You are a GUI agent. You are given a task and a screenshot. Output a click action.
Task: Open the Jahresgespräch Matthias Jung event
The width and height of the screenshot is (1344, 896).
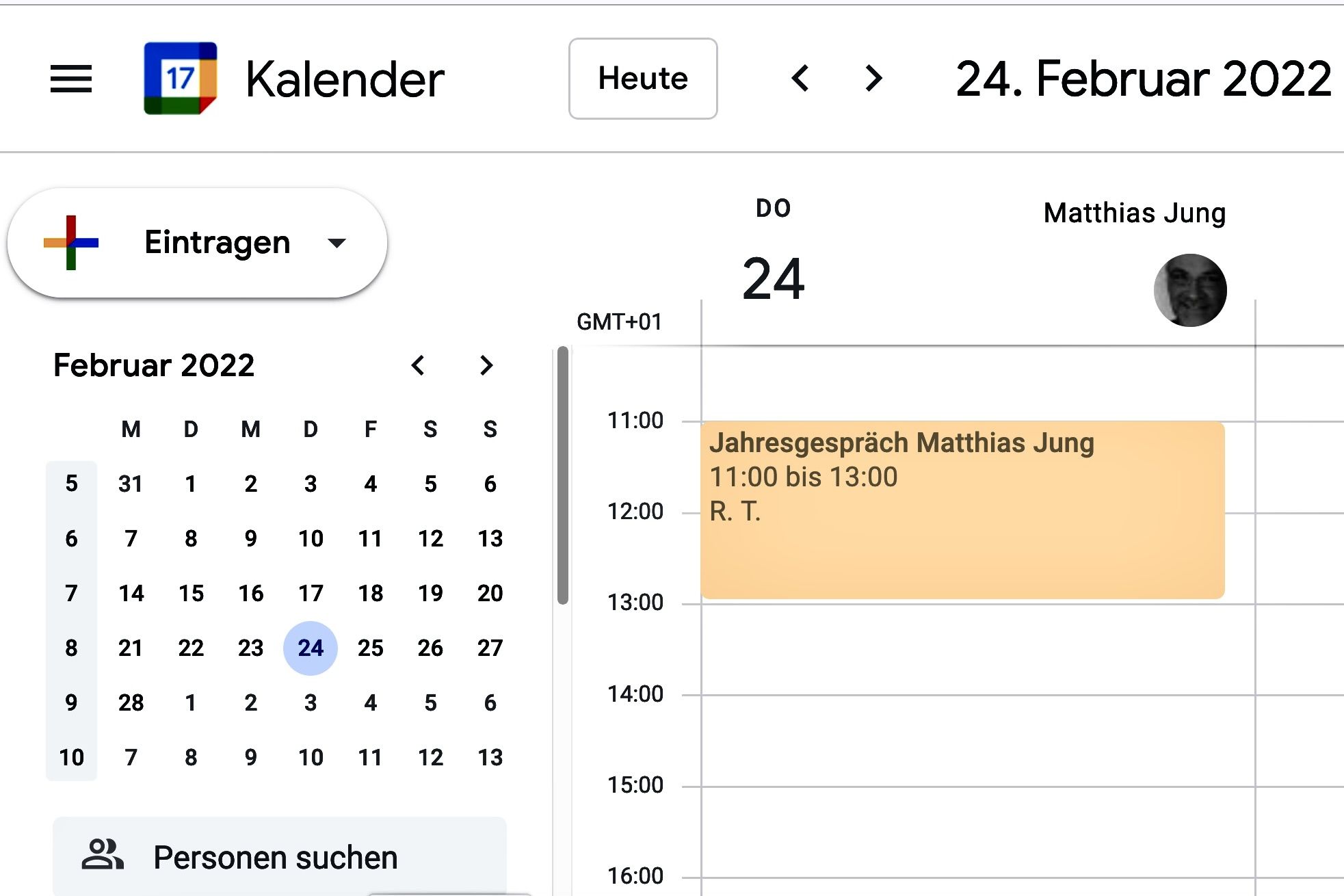pos(962,510)
